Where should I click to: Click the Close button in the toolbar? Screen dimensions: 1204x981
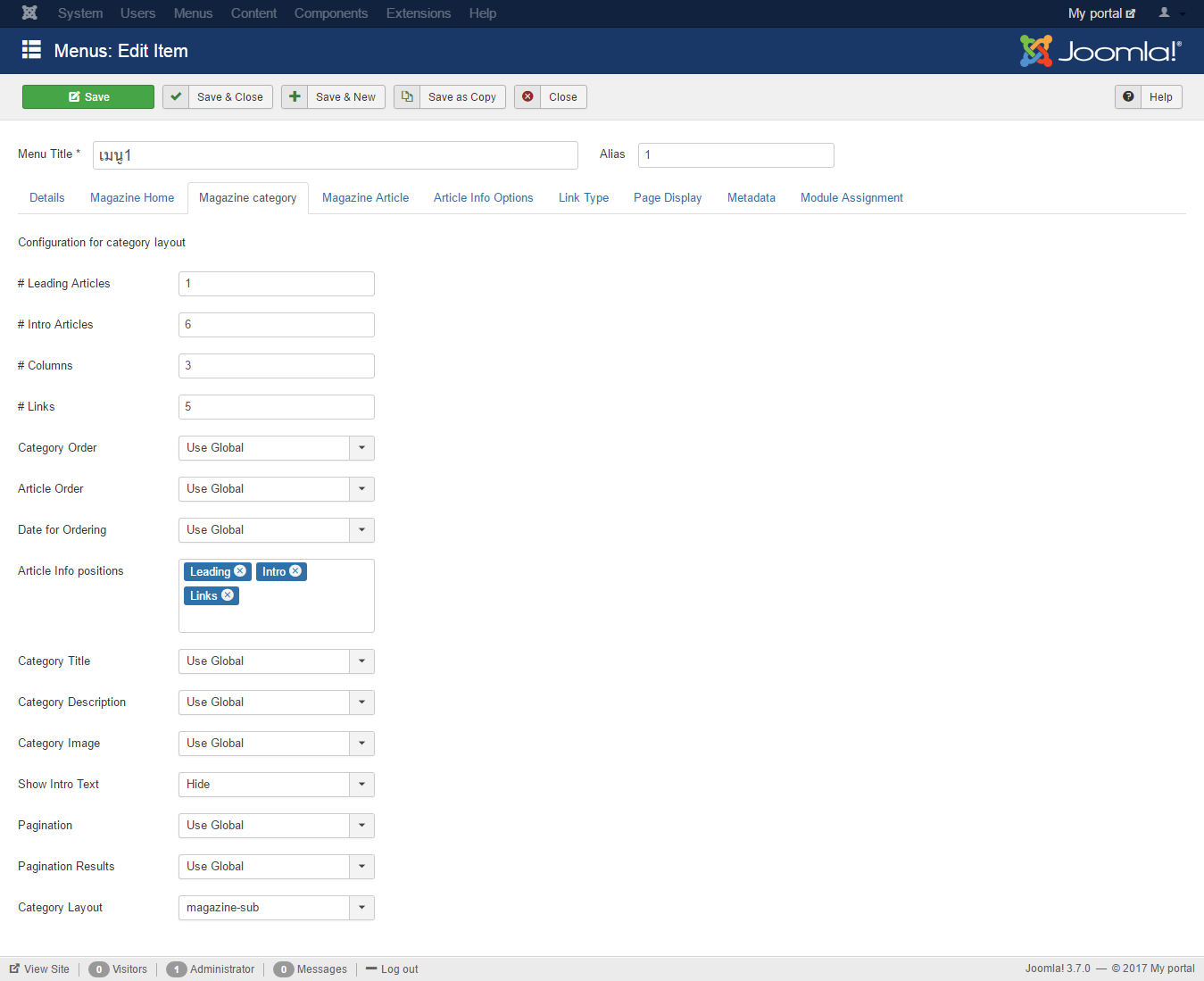coord(551,97)
